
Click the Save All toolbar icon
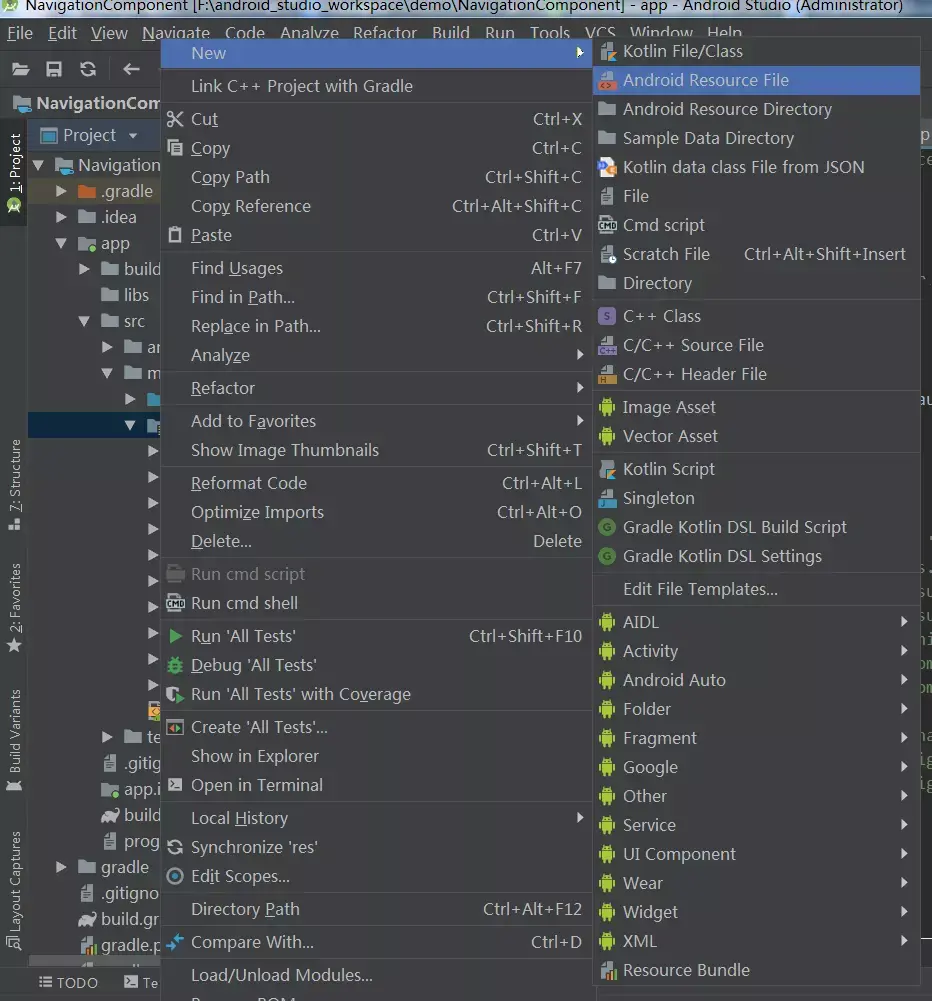click(53, 68)
